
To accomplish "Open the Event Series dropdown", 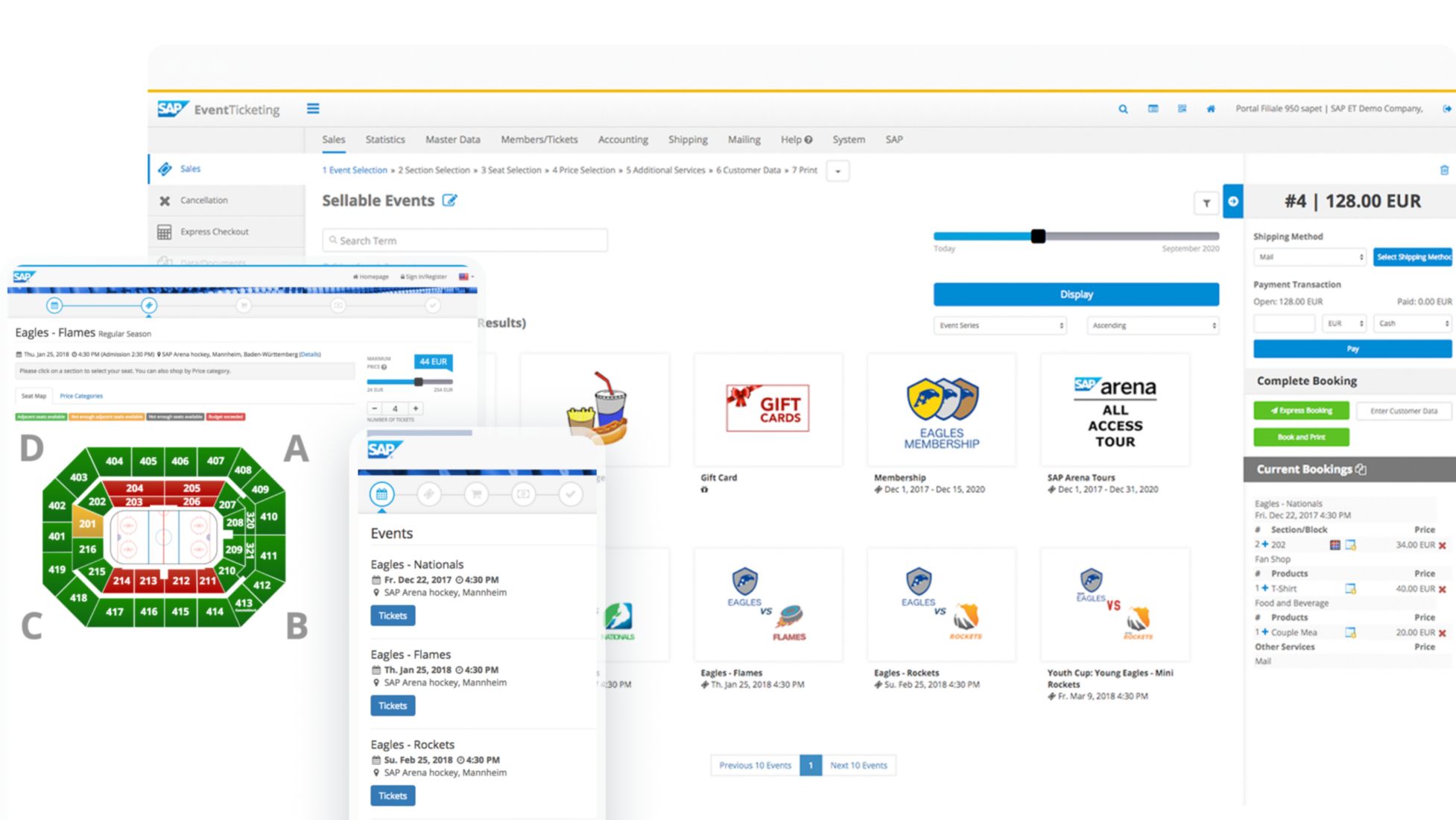I will tap(999, 325).
